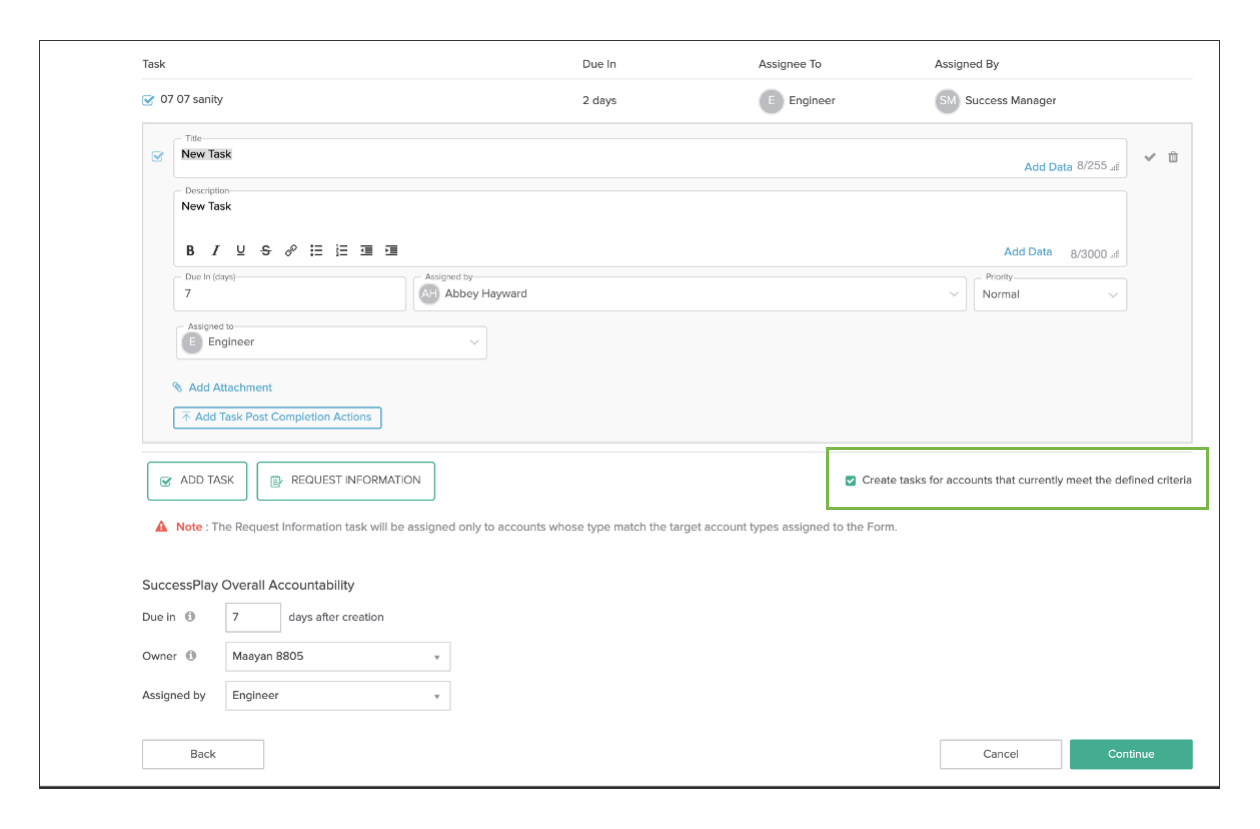Apply italic formatting in Description toolbar

pyautogui.click(x=215, y=251)
